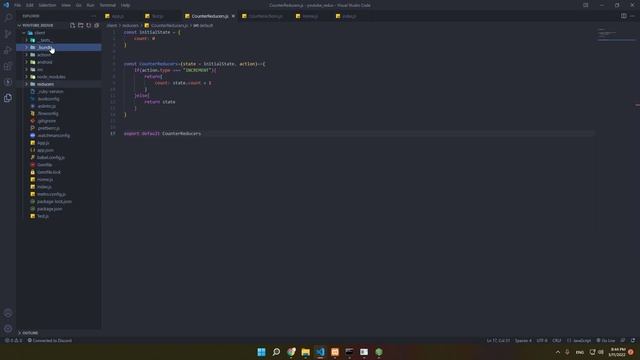Open the File menu
The width and height of the screenshot is (640, 360).
tap(18, 5)
